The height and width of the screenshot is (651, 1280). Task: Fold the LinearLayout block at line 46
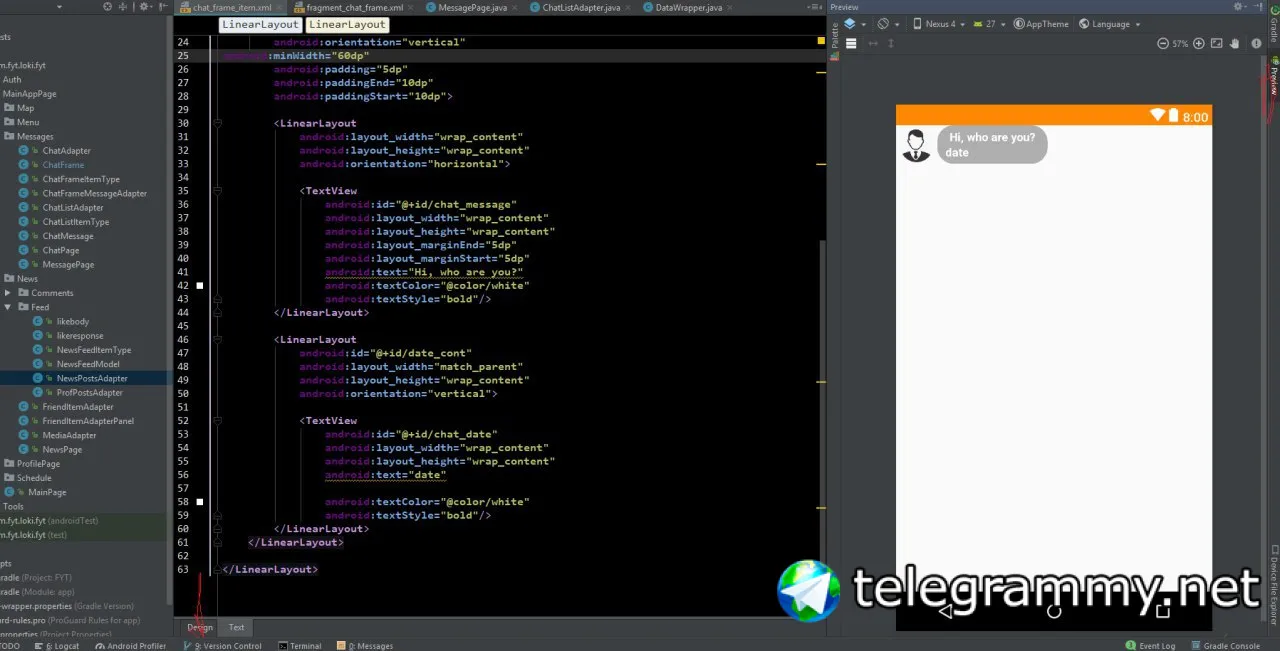tap(217, 340)
